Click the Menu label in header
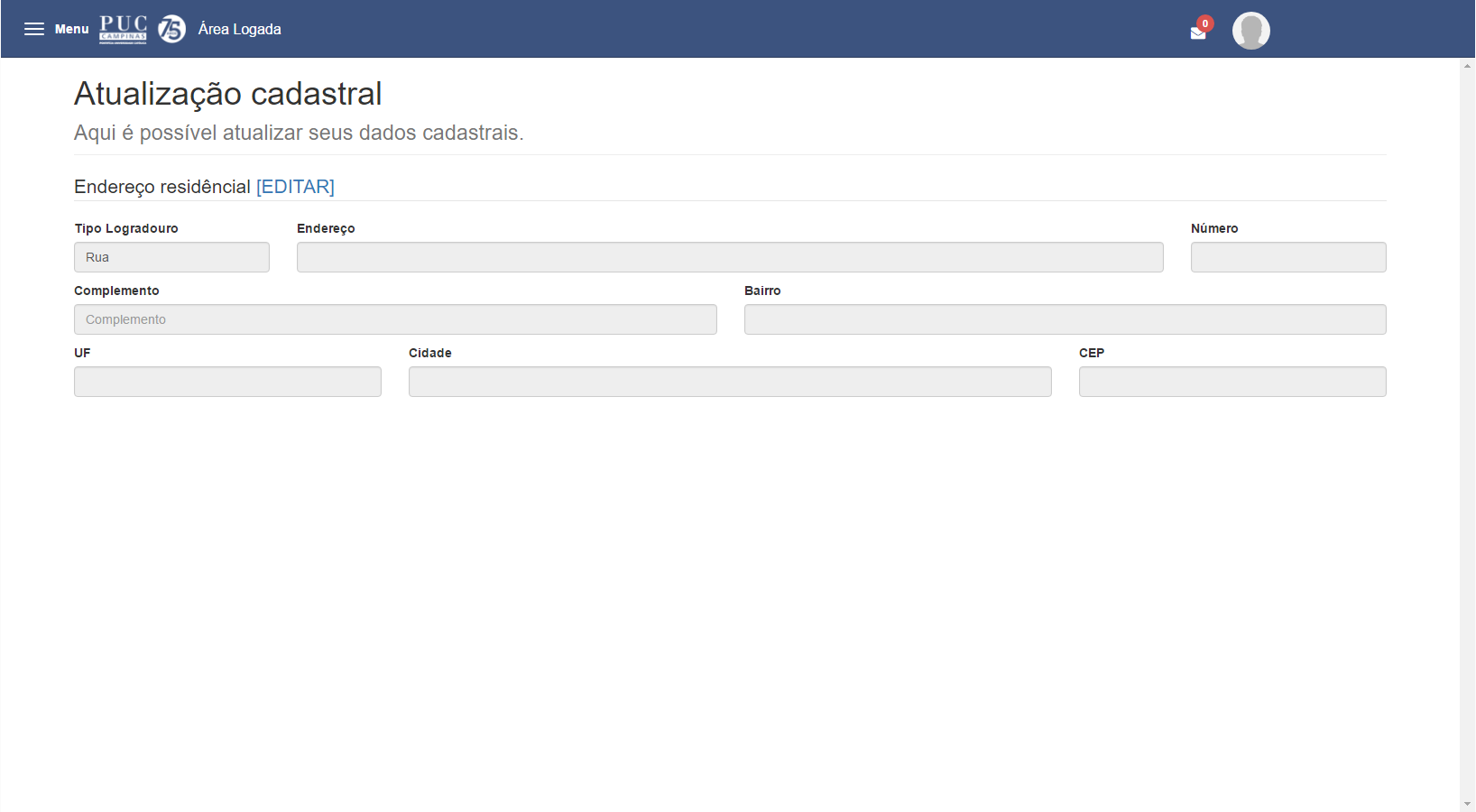Image resolution: width=1476 pixels, height=812 pixels. tap(72, 29)
